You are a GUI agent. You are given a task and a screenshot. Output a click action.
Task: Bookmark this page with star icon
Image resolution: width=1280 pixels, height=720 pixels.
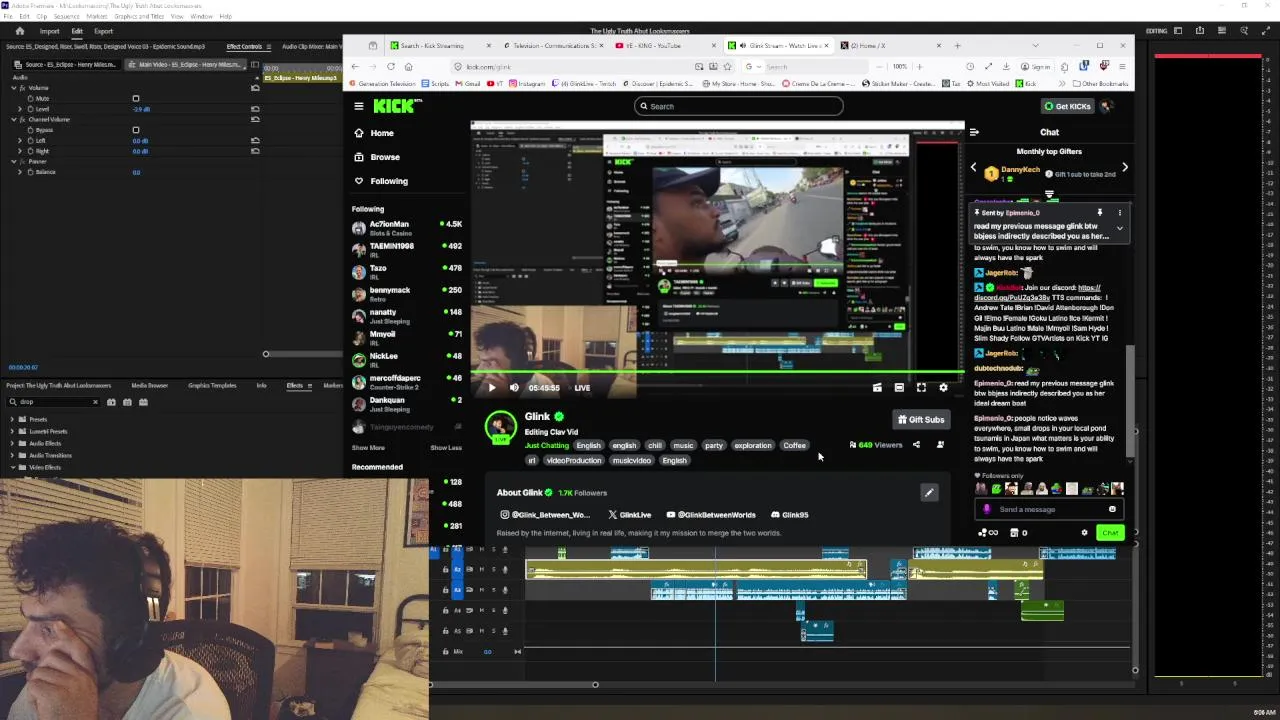point(727,67)
